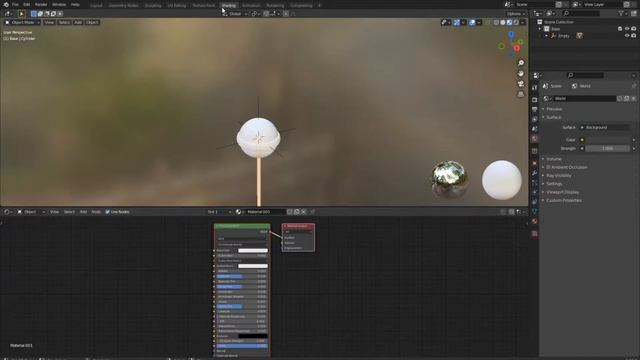Click the Scene name field in top bar

pos(535,4)
